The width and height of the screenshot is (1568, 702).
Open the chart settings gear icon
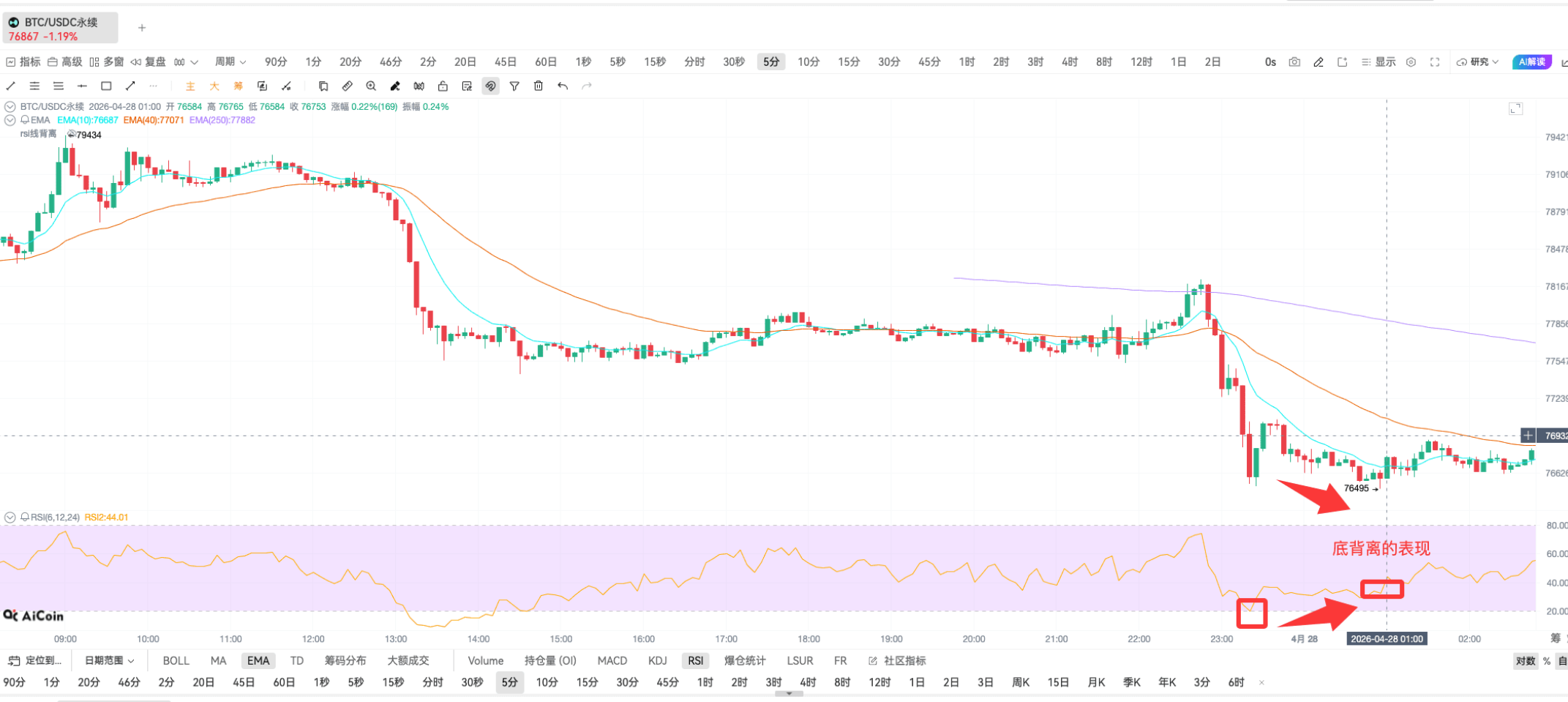point(1411,62)
